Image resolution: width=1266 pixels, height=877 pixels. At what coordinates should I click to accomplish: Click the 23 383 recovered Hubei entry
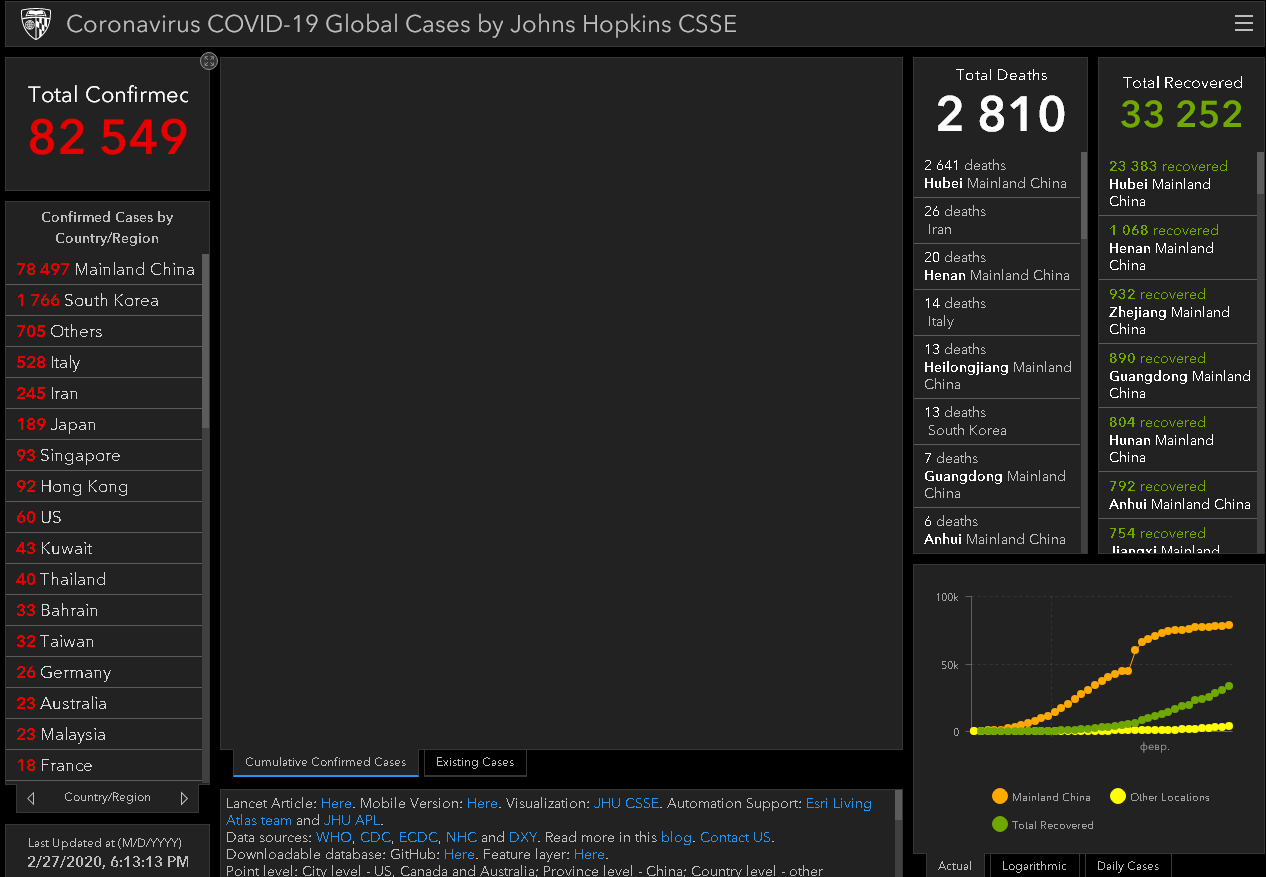[1177, 184]
